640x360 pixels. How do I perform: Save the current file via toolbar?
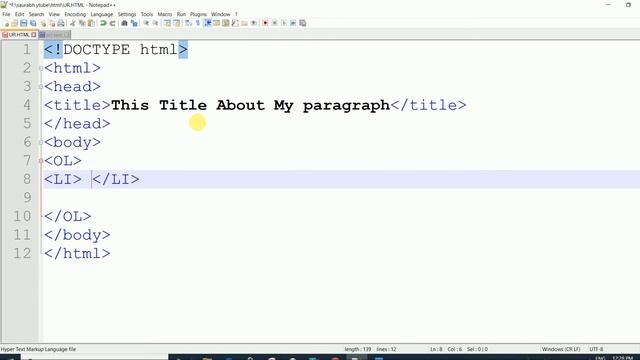coord(23,23)
